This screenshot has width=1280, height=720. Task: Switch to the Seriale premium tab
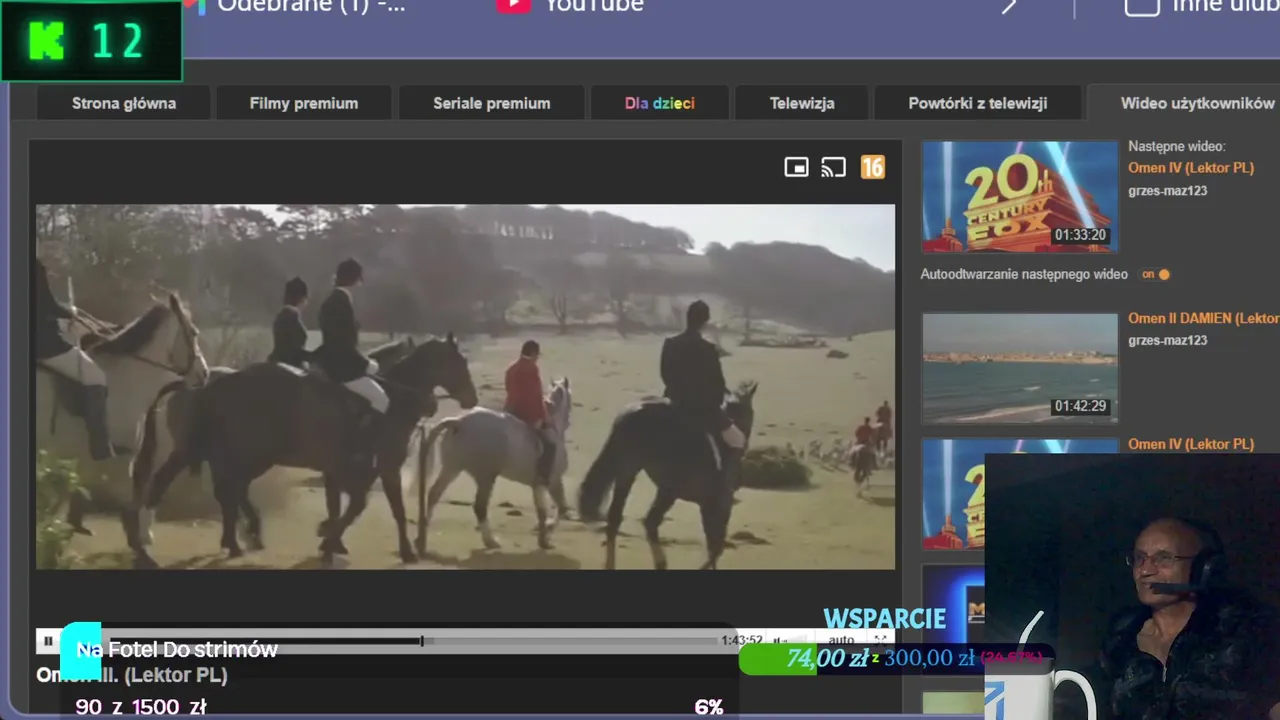(x=492, y=103)
